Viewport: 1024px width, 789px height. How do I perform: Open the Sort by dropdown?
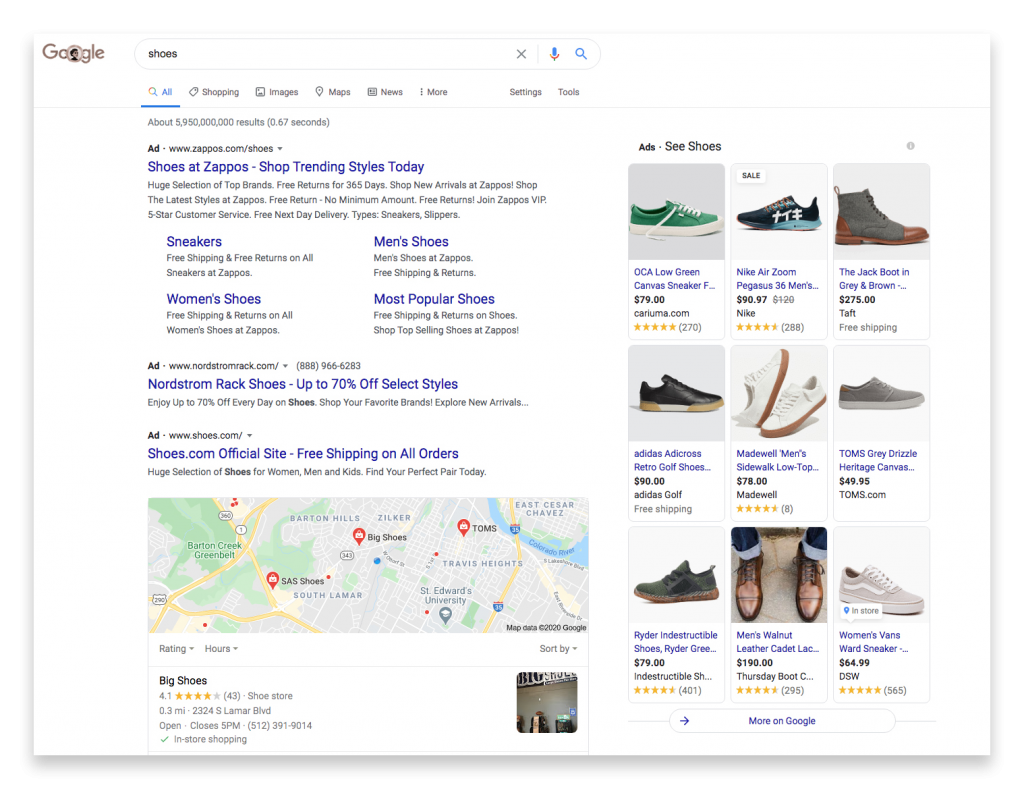[x=558, y=649]
